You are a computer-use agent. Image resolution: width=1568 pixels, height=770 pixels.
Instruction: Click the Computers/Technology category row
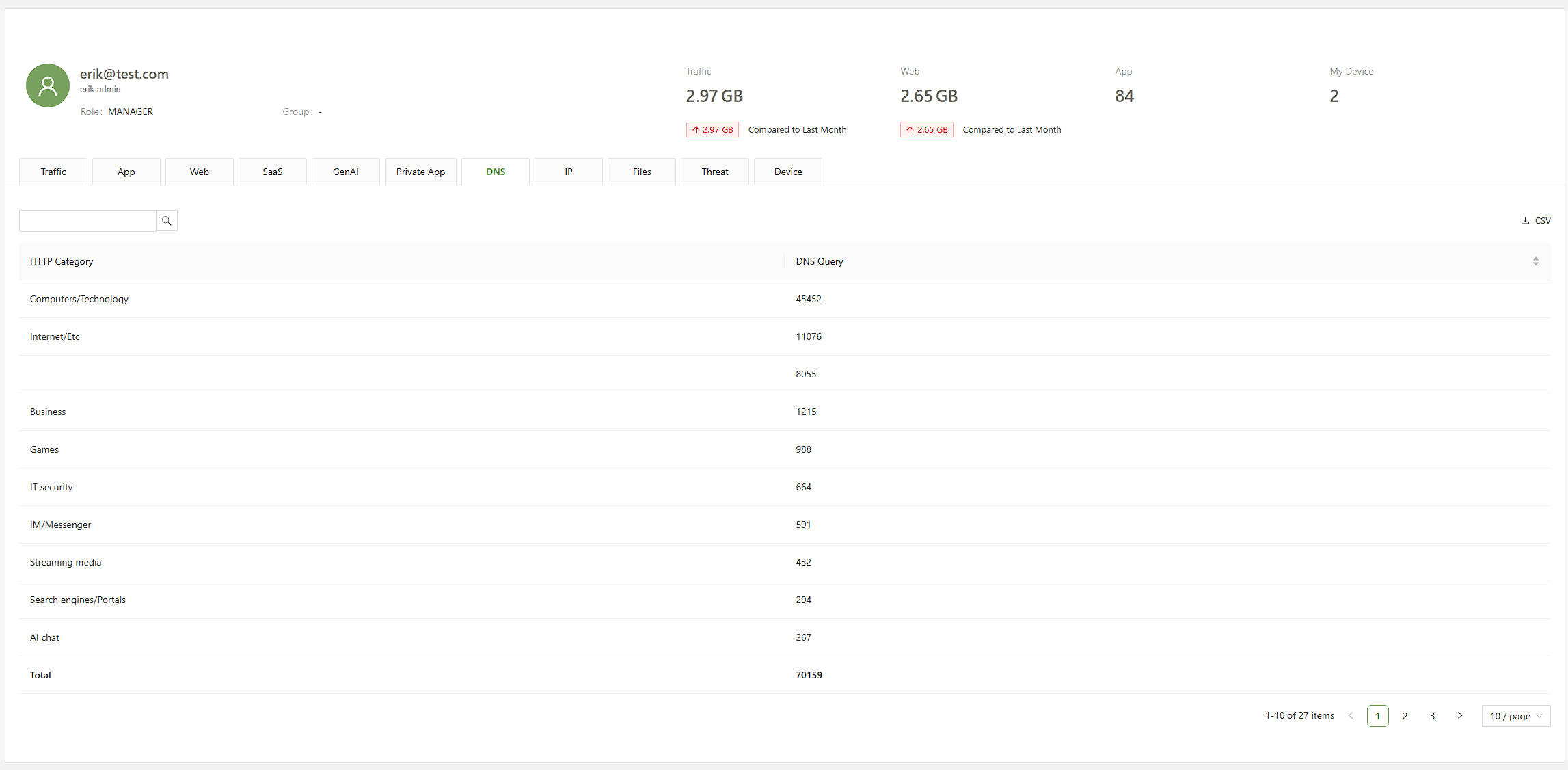pyautogui.click(x=79, y=299)
